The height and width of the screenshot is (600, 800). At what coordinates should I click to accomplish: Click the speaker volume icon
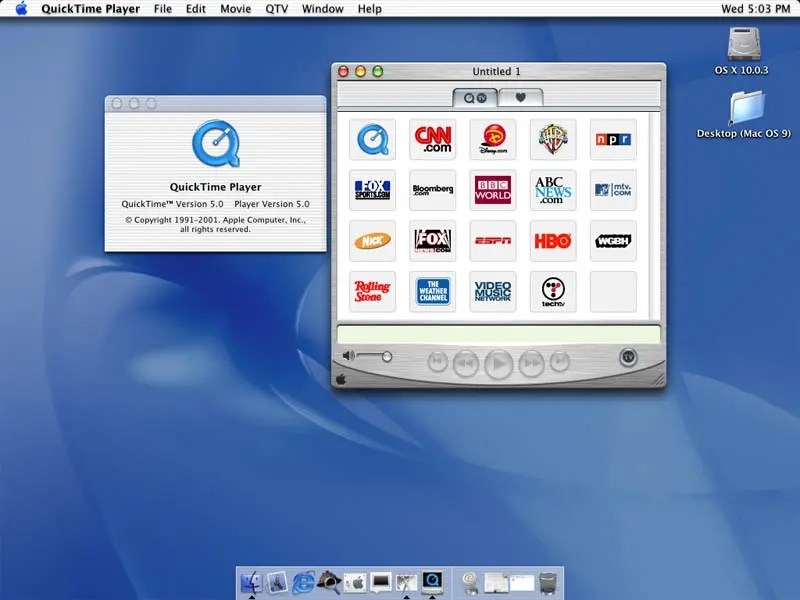point(348,356)
